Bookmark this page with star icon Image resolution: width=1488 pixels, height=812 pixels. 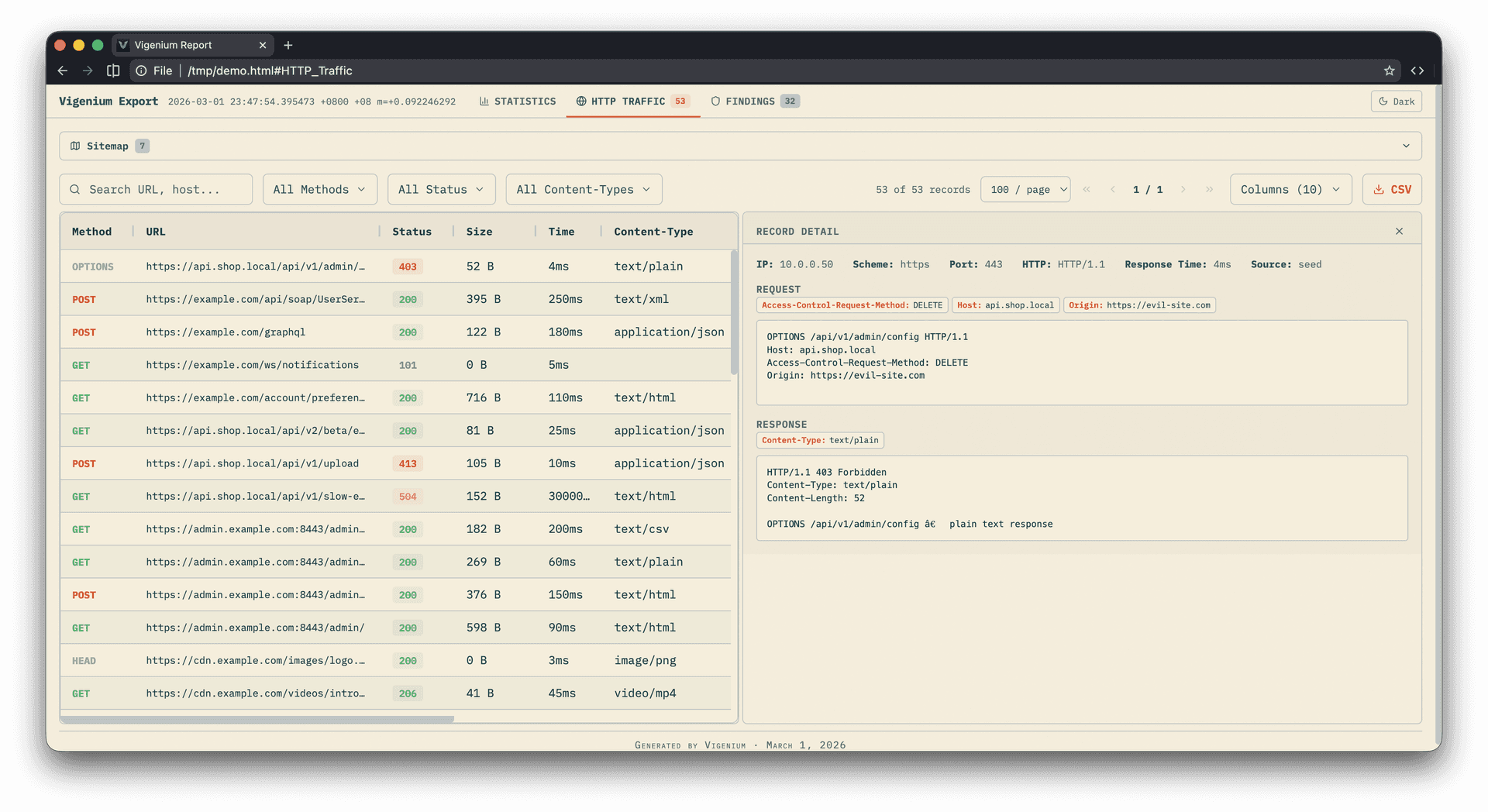pos(1389,71)
